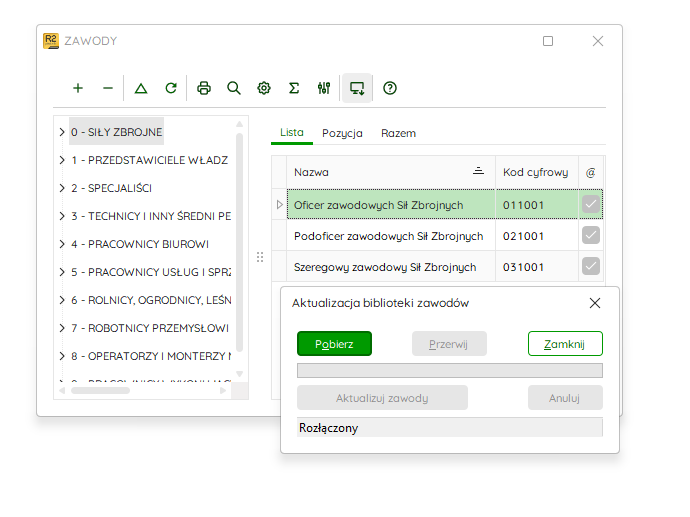Switch to the Razem tab

click(398, 133)
